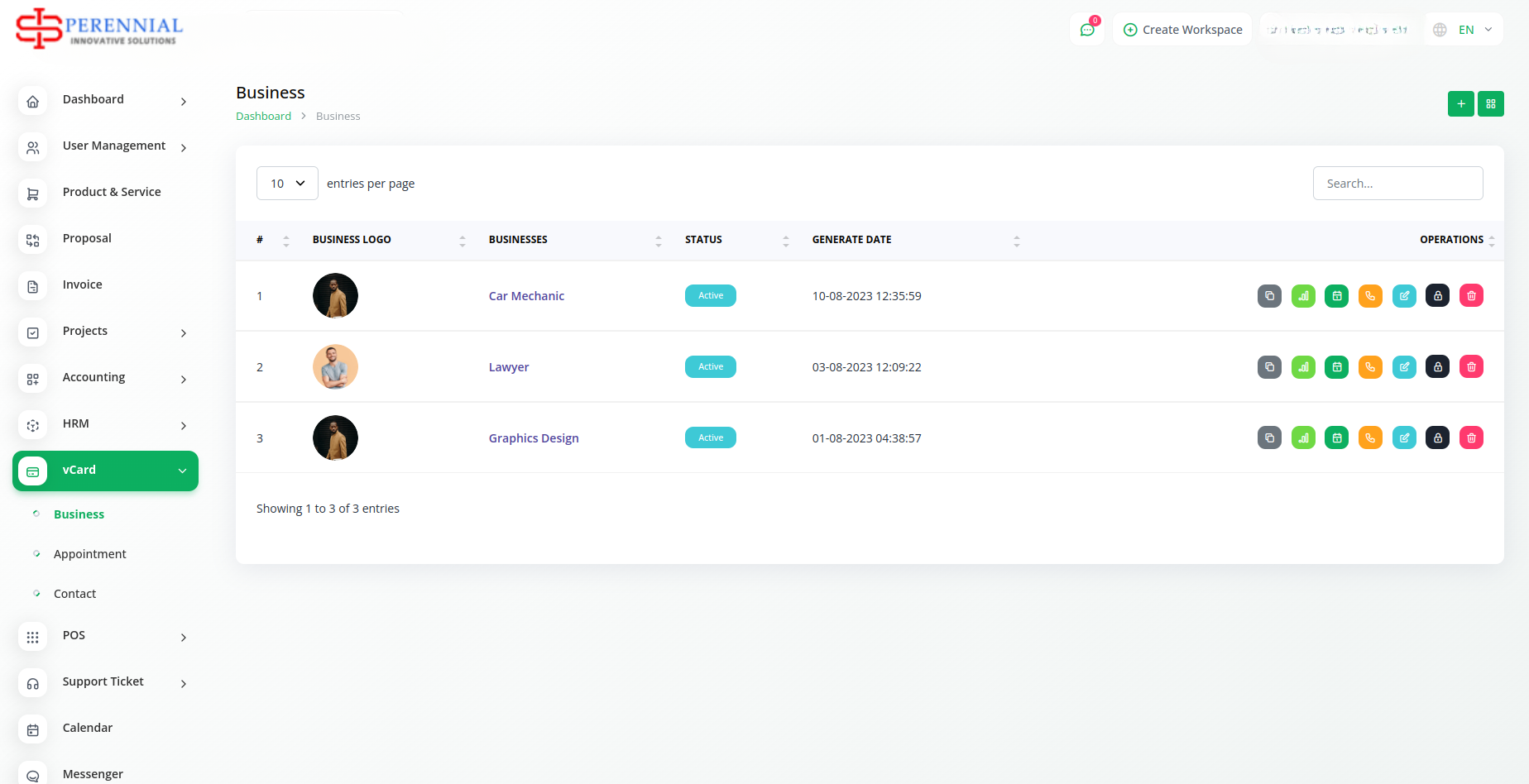Click the calendar icon for Graphics Design
Image resolution: width=1529 pixels, height=784 pixels.
[x=1337, y=438]
